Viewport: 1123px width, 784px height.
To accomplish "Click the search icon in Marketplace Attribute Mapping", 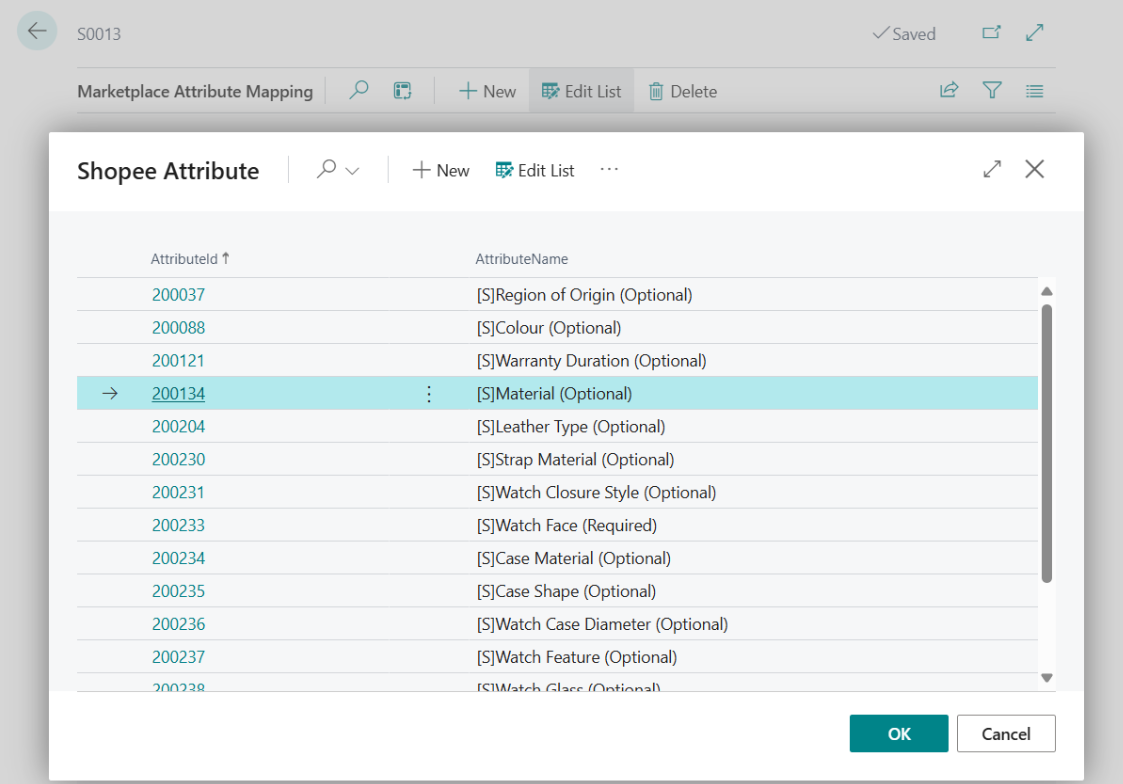I will [359, 91].
